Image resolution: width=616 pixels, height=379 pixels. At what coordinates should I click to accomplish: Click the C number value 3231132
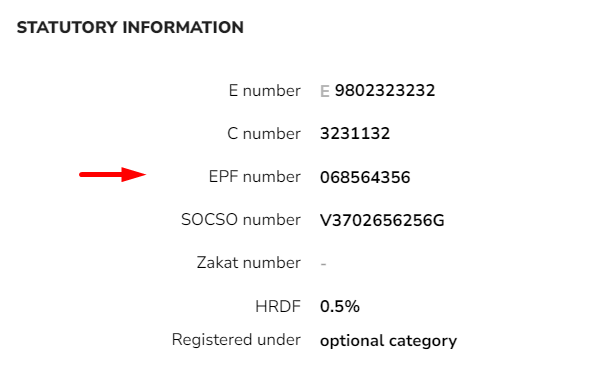[355, 134]
